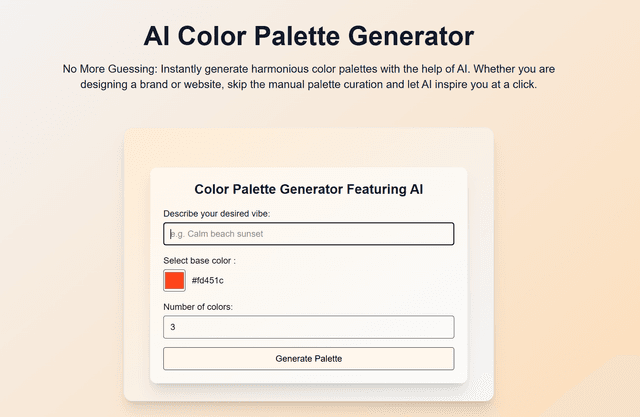Click the #fd451c hex code text

point(207,280)
